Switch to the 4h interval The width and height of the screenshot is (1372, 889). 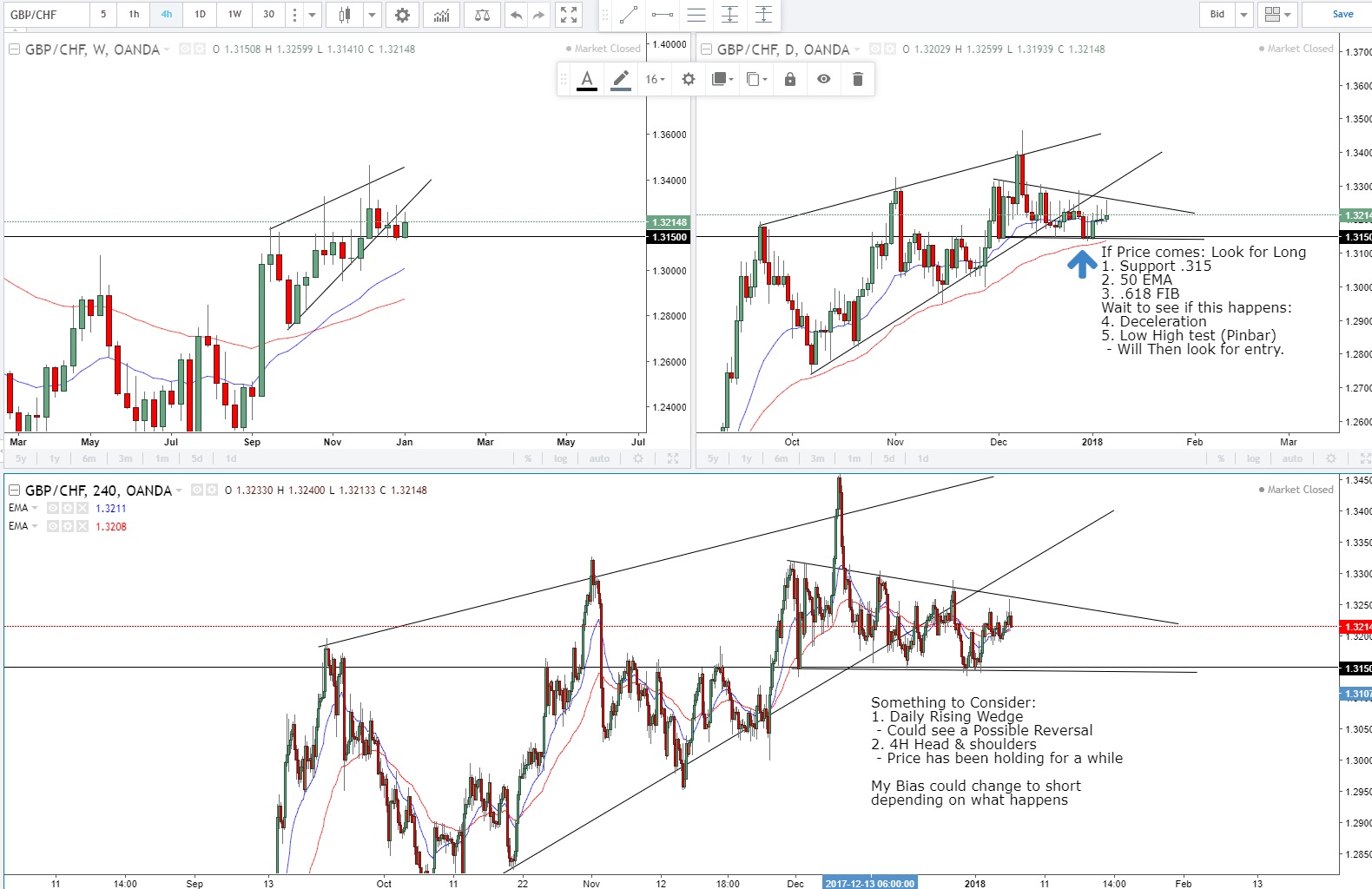pos(167,15)
